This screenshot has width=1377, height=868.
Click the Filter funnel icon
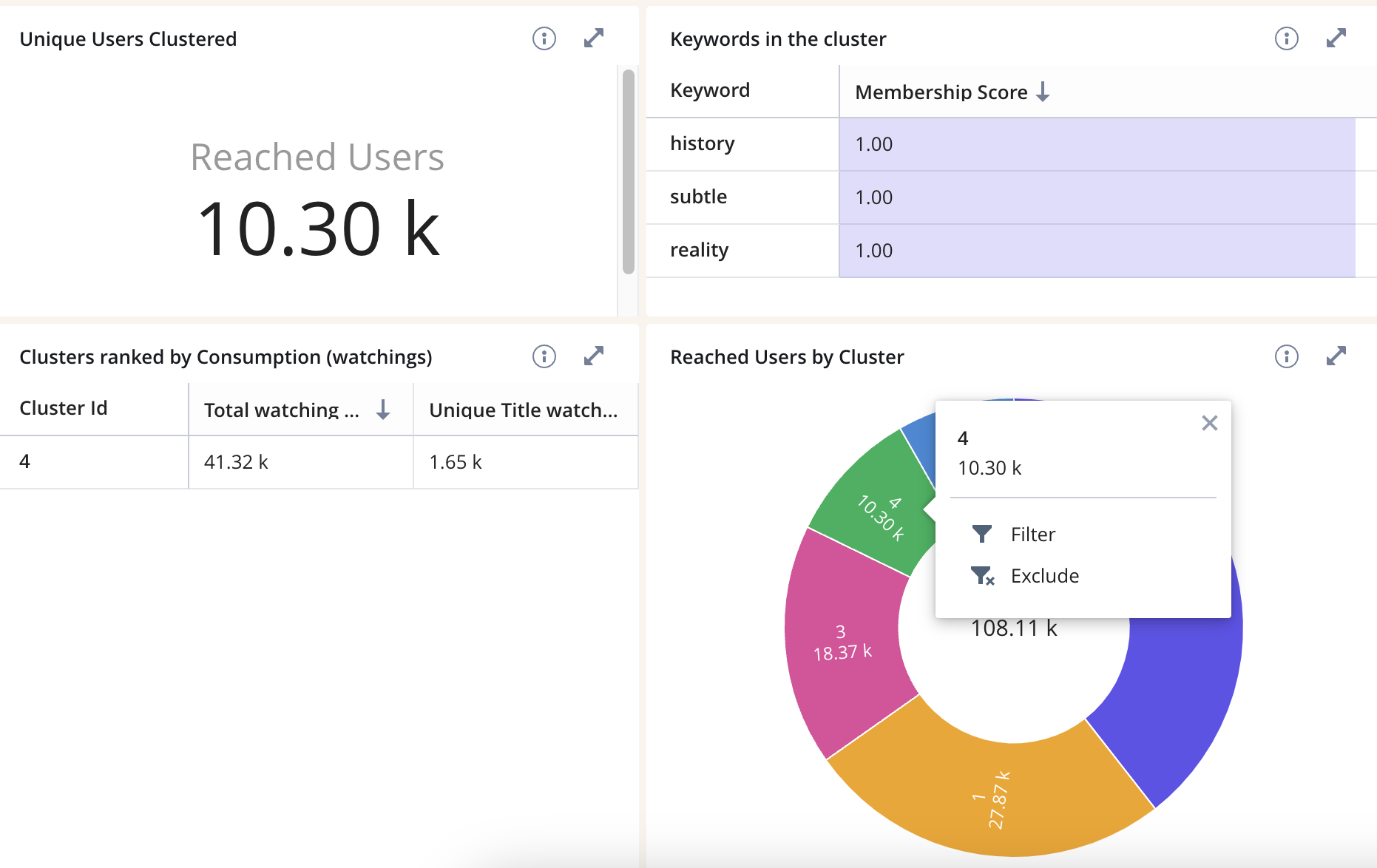(x=982, y=534)
